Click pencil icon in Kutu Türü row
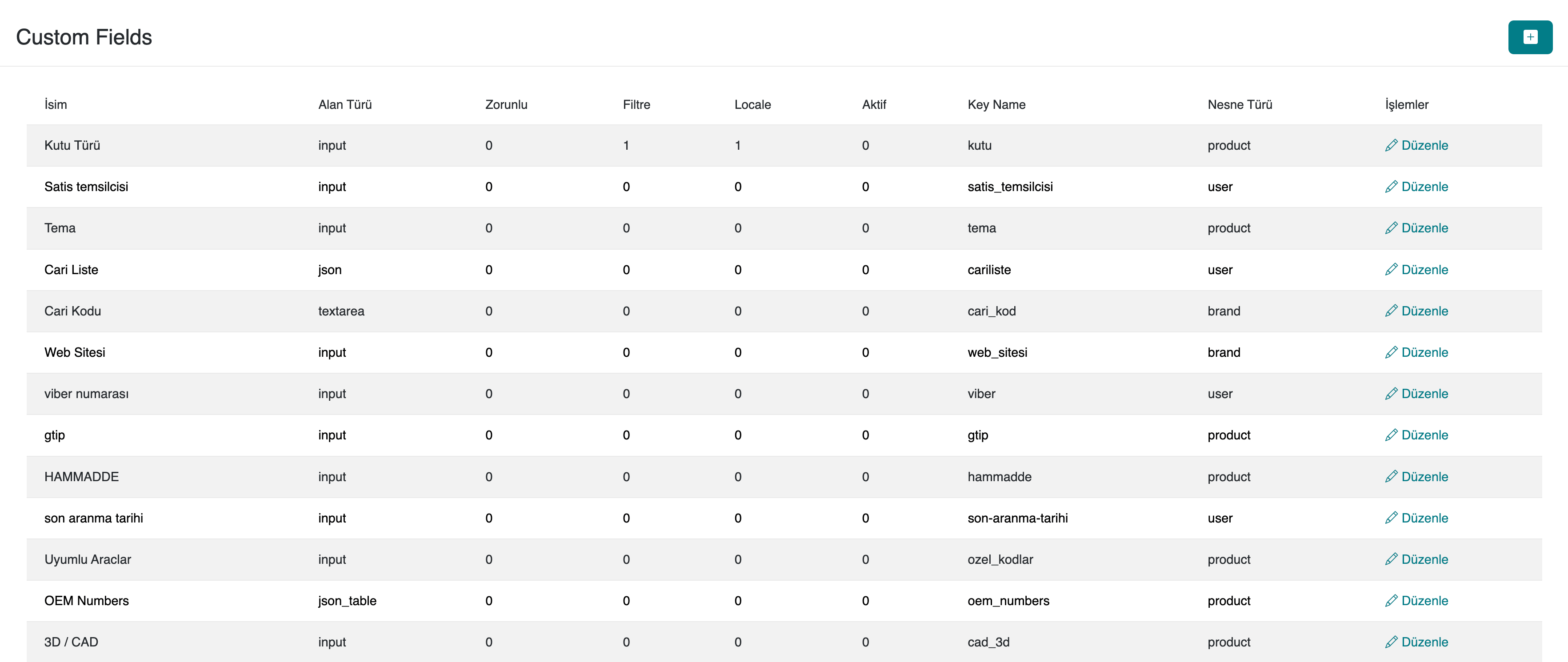 point(1391,145)
